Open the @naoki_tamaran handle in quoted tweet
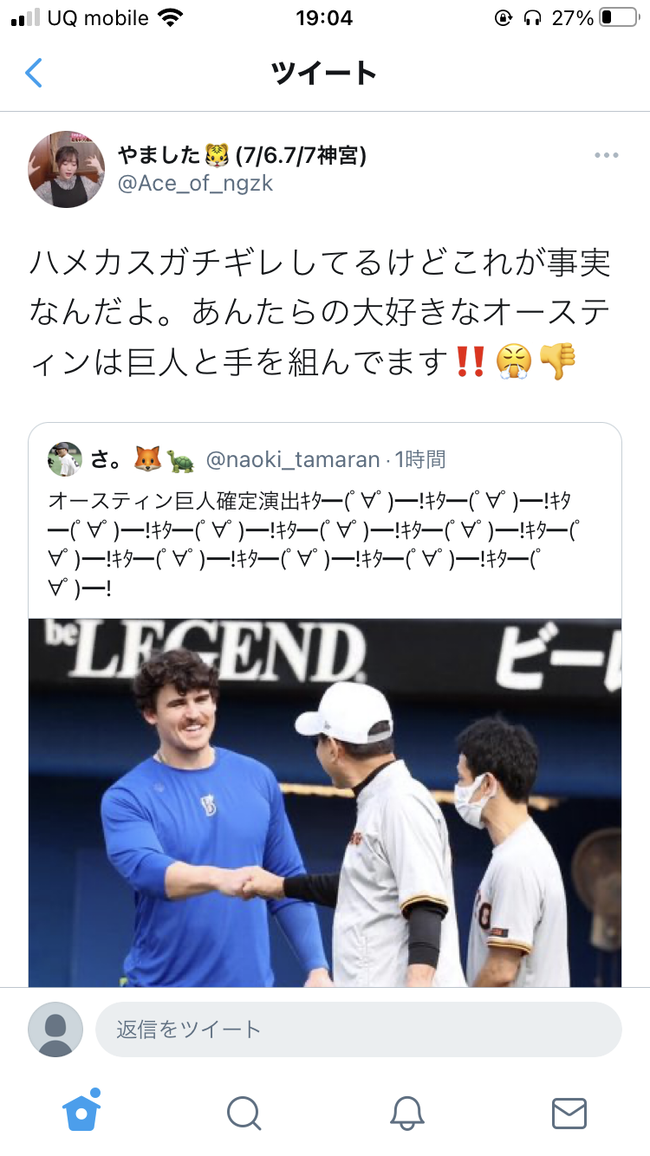The height and width of the screenshot is (1156, 650). point(293,459)
